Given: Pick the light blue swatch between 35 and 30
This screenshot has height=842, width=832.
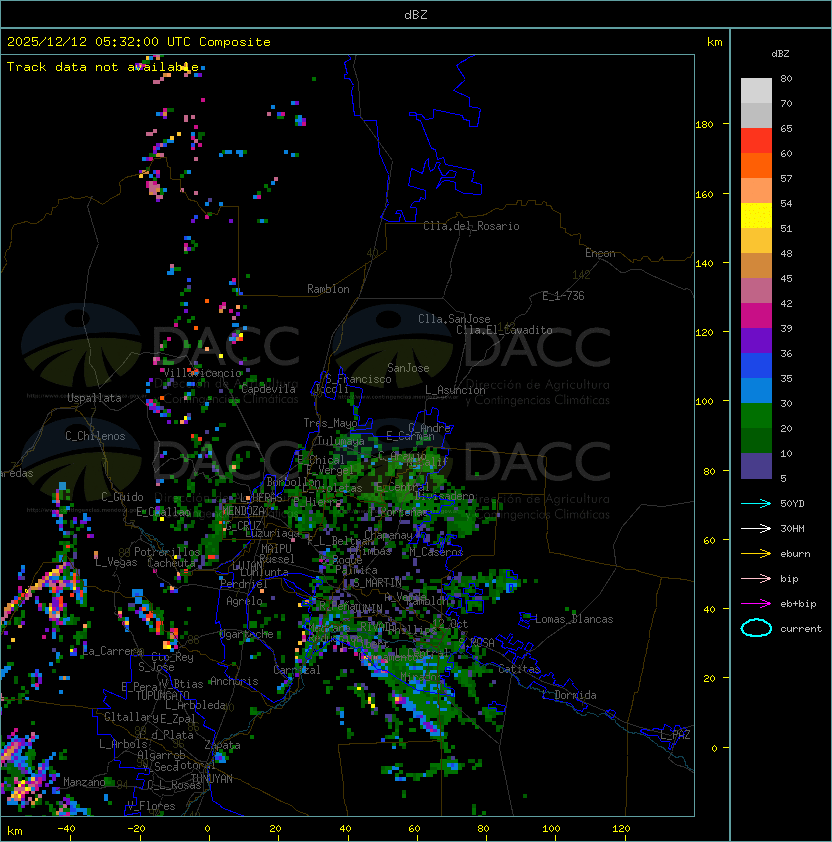Looking at the screenshot, I should [x=756, y=390].
